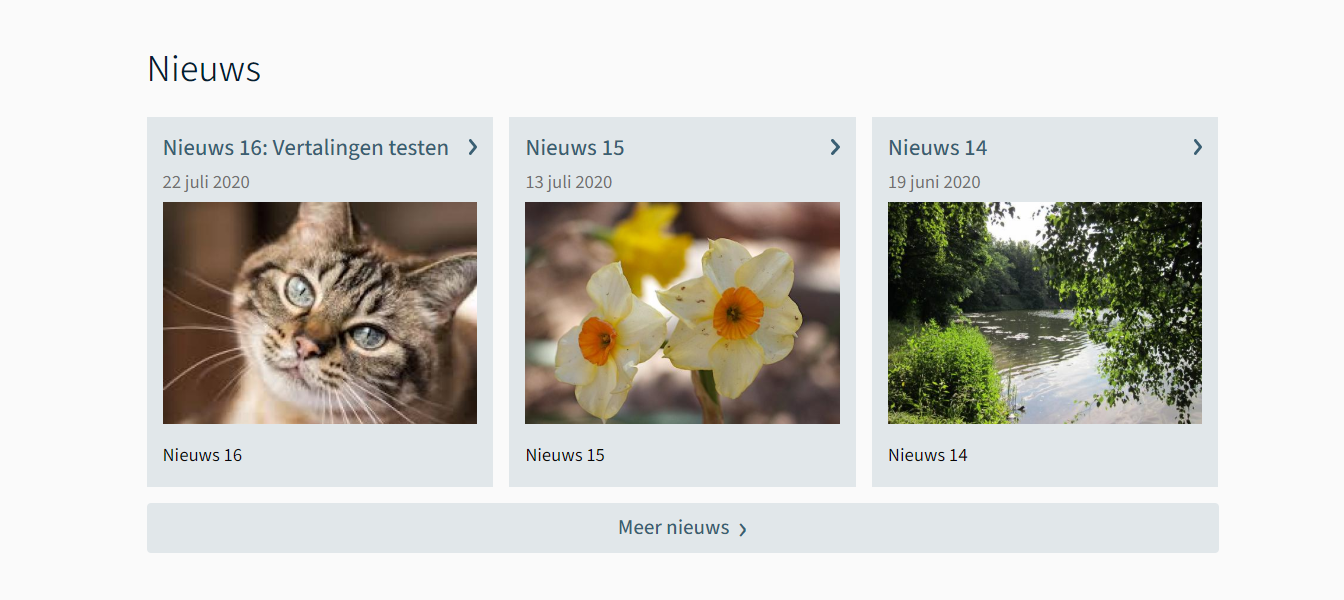Image resolution: width=1344 pixels, height=600 pixels.
Task: Click the Nieuws section heading
Action: [204, 69]
